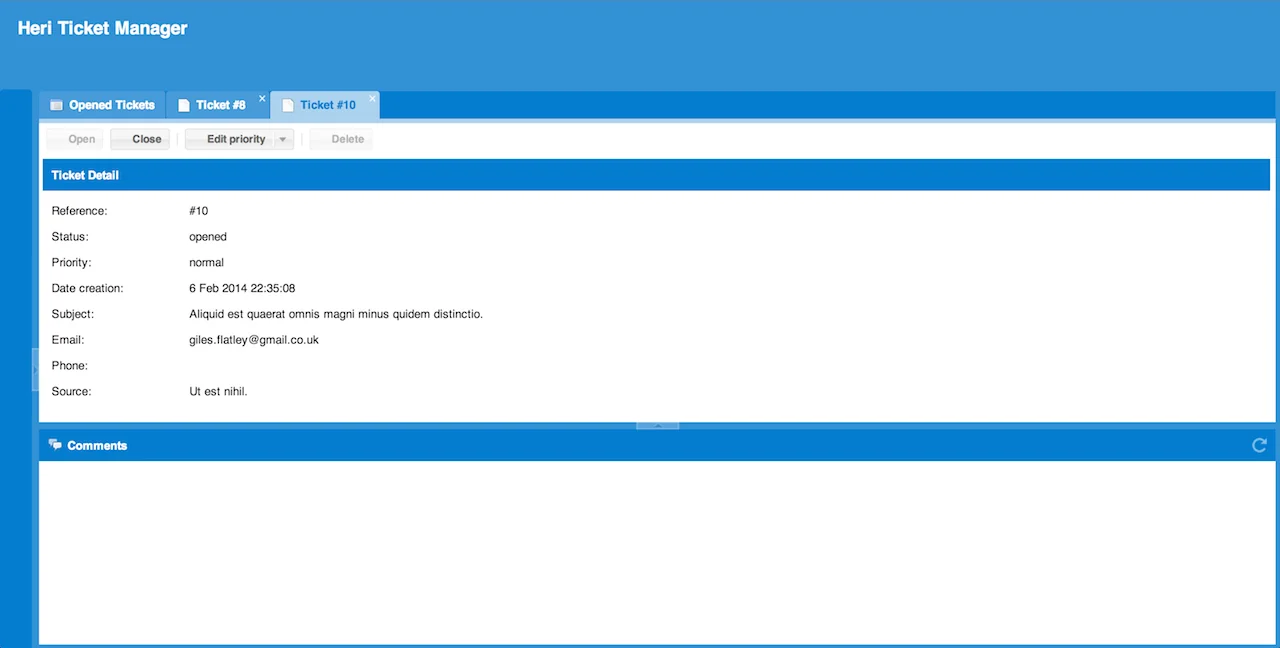This screenshot has width=1280, height=648.
Task: Click the Ticket Detail header bar
Action: tap(85, 174)
